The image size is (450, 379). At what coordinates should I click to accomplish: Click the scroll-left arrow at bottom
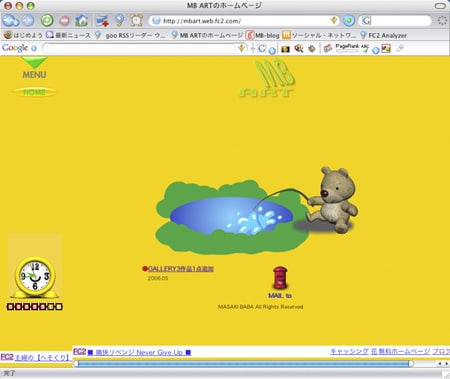coord(440,364)
